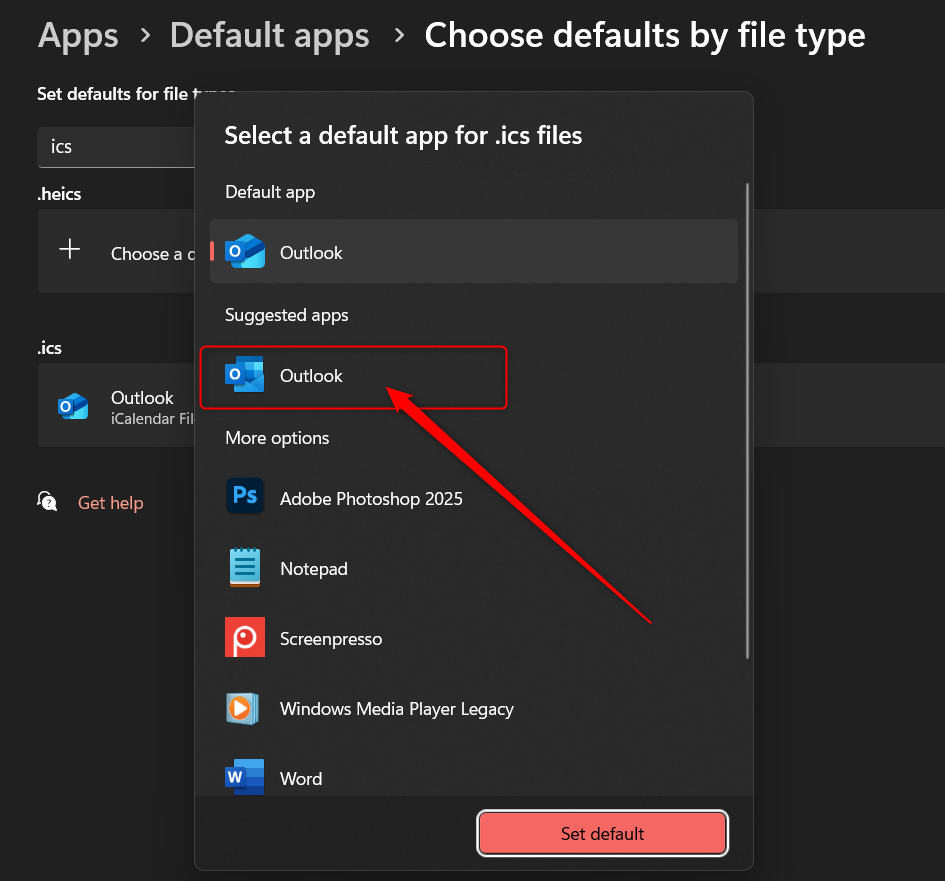Click the Notepad notepad icon
The height and width of the screenshot is (881, 945).
point(245,567)
